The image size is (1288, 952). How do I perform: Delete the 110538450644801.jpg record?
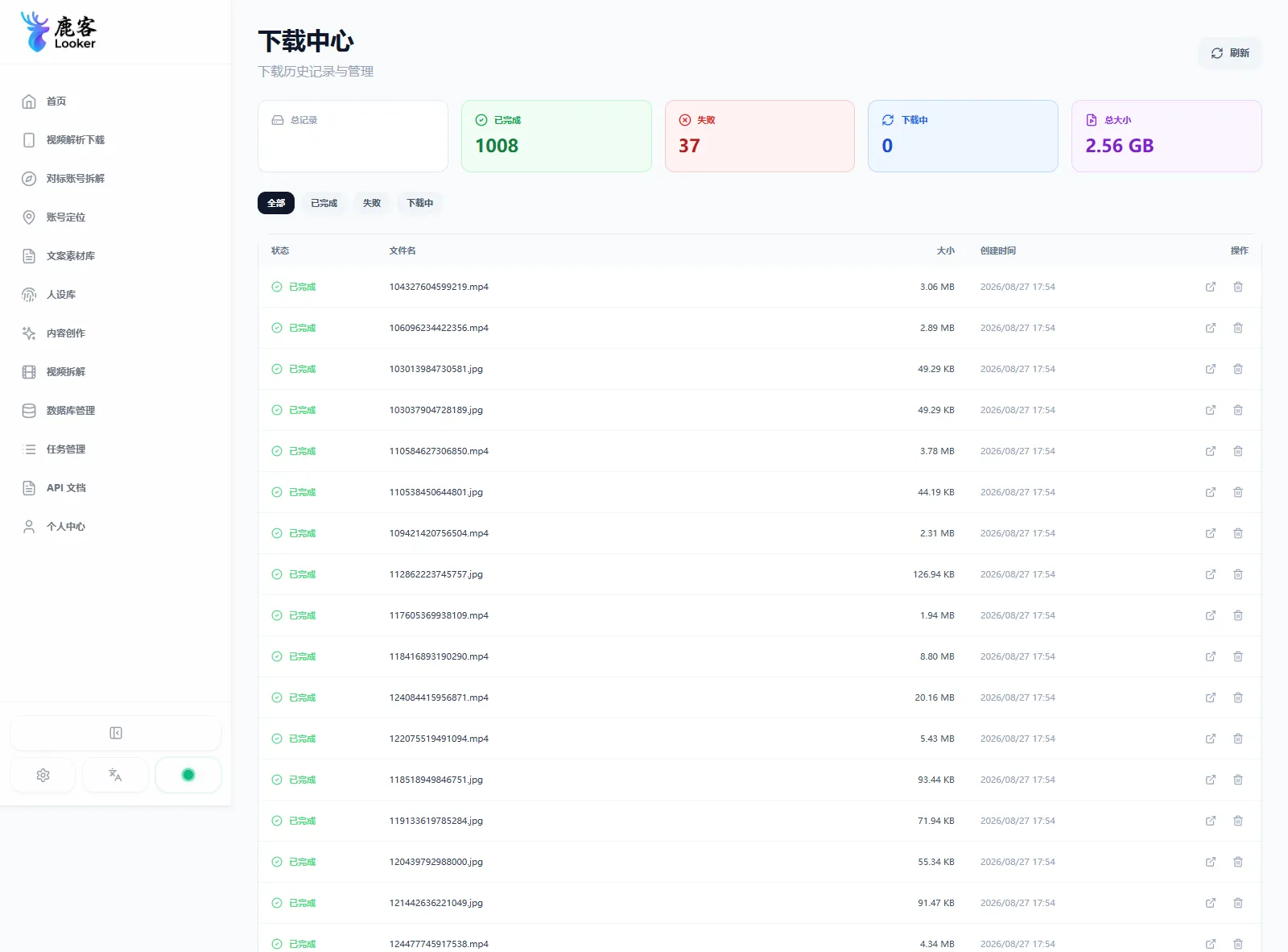pyautogui.click(x=1238, y=492)
